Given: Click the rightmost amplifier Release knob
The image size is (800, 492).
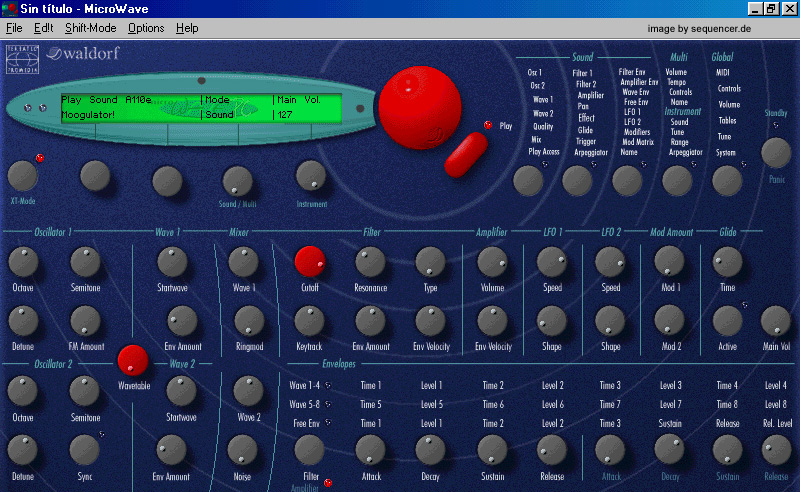Looking at the screenshot, I should [776, 451].
